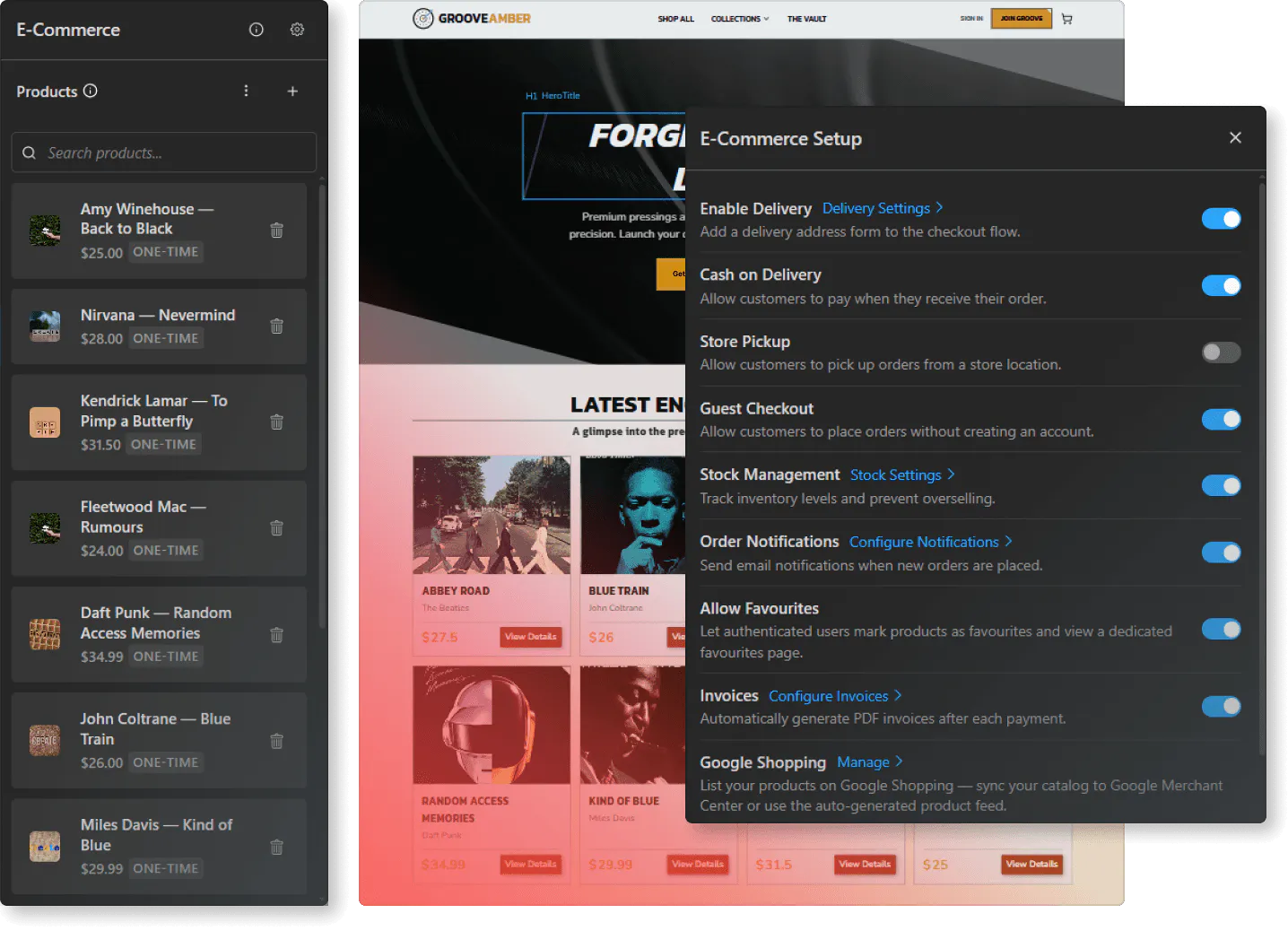Click the info icon next to Products
This screenshot has width=1288, height=931.
tap(91, 91)
